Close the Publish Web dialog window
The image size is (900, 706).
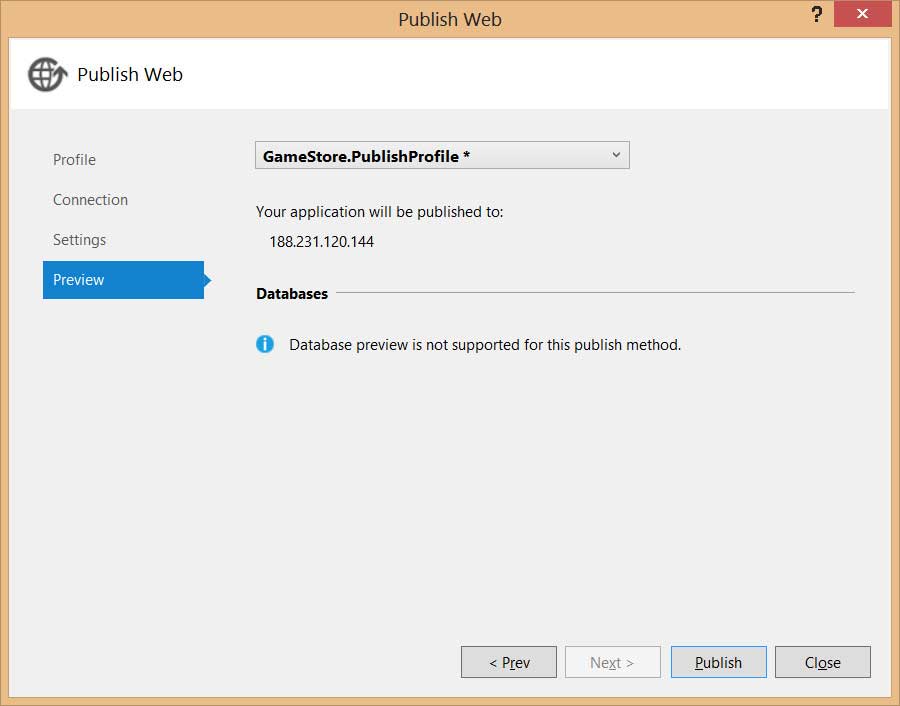coord(862,14)
